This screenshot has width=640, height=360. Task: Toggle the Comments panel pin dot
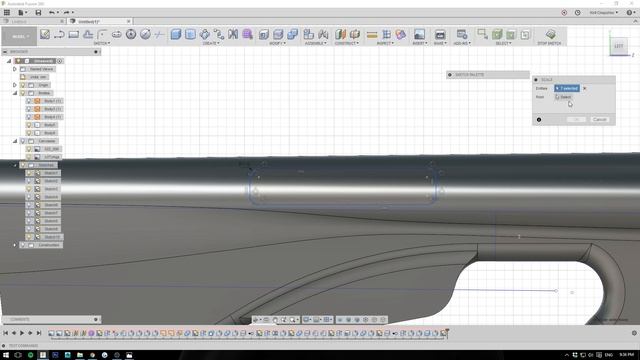click(x=96, y=319)
